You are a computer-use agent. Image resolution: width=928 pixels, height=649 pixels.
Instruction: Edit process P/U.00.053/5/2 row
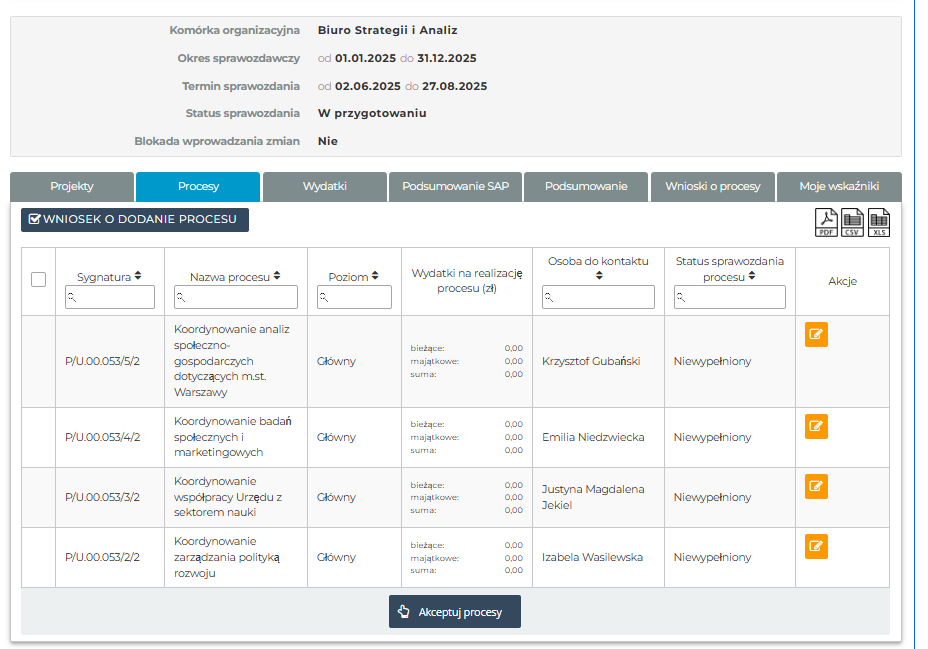click(816, 335)
